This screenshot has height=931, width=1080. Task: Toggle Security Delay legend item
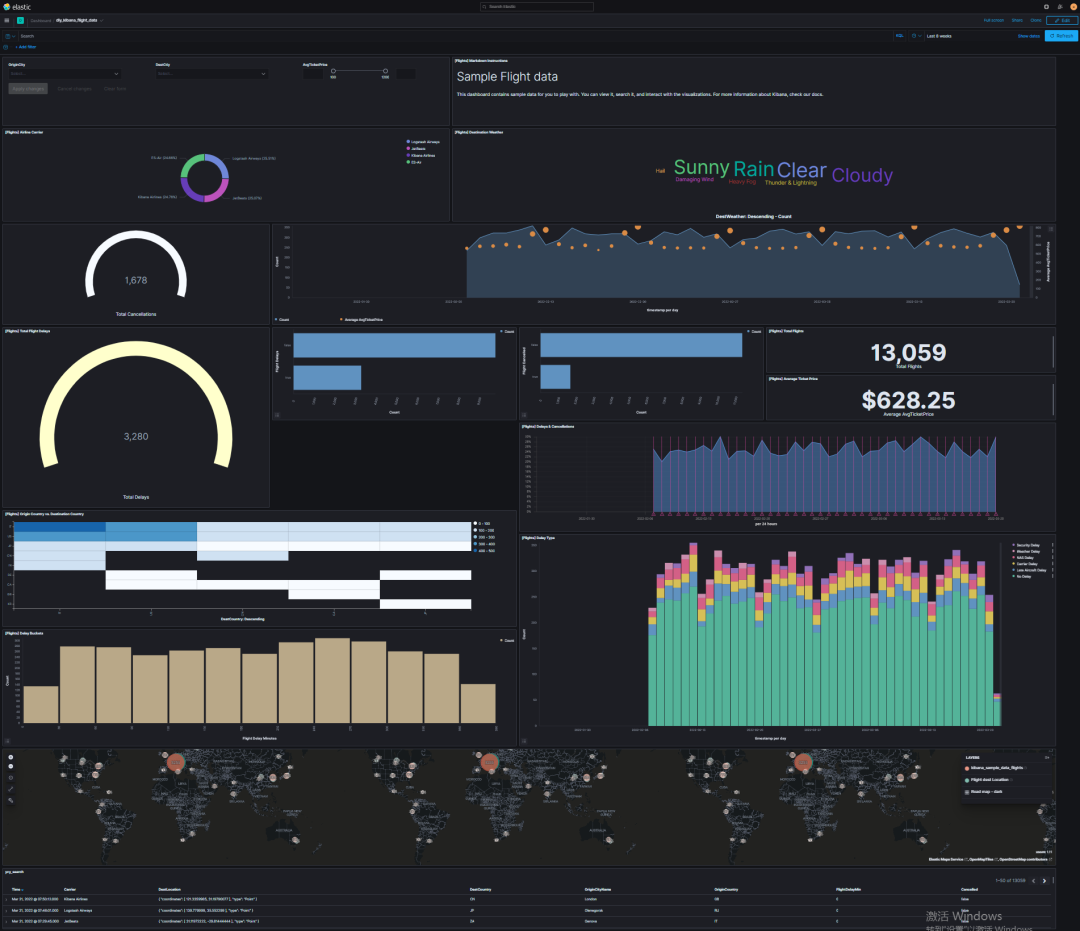tap(1028, 545)
